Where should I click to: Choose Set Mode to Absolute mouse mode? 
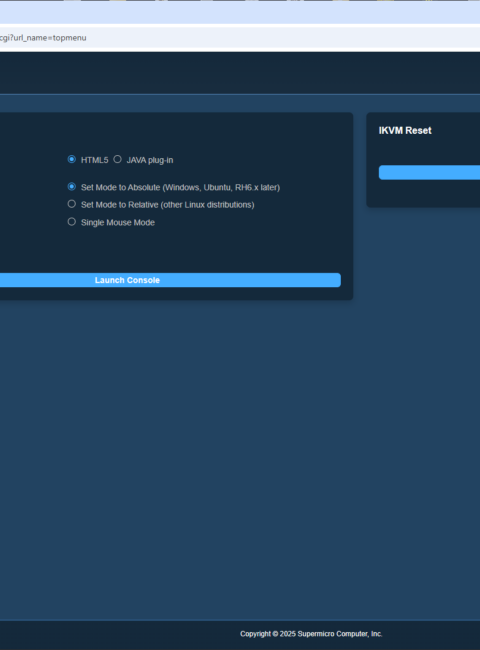(72, 187)
